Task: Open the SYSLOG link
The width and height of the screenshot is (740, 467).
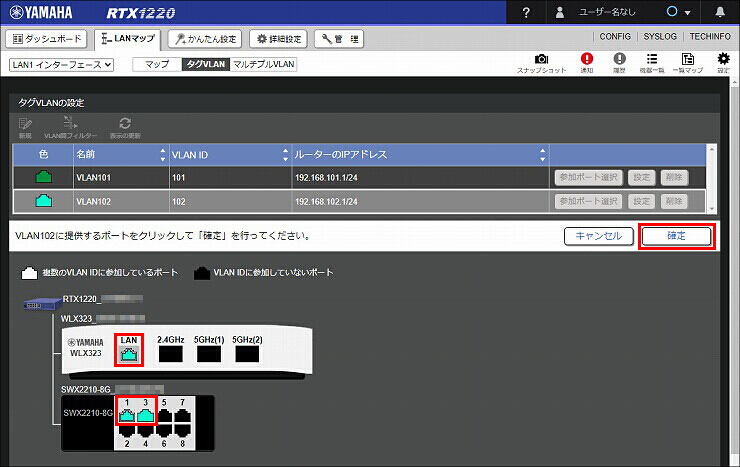Action: tap(660, 36)
